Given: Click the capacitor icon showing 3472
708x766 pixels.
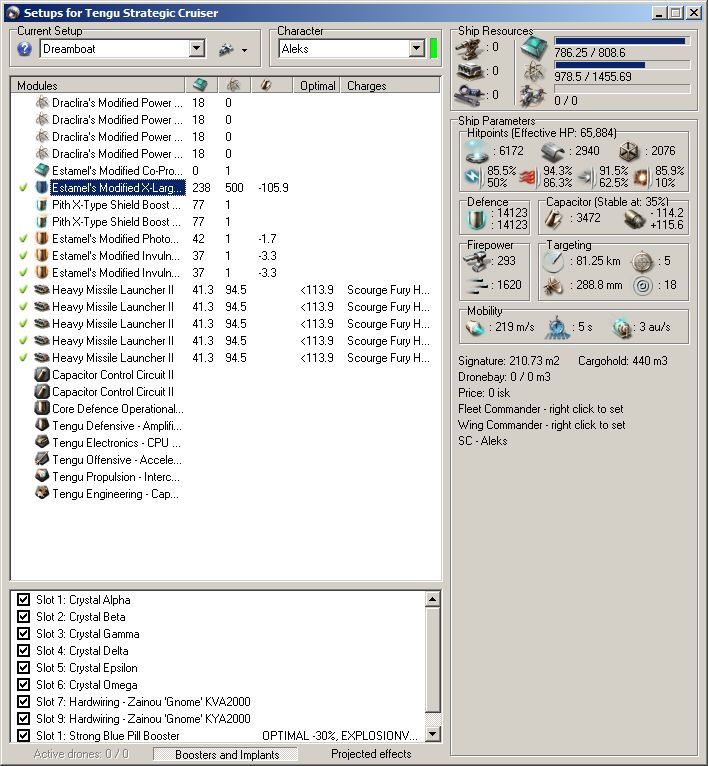Looking at the screenshot, I should click(x=554, y=219).
